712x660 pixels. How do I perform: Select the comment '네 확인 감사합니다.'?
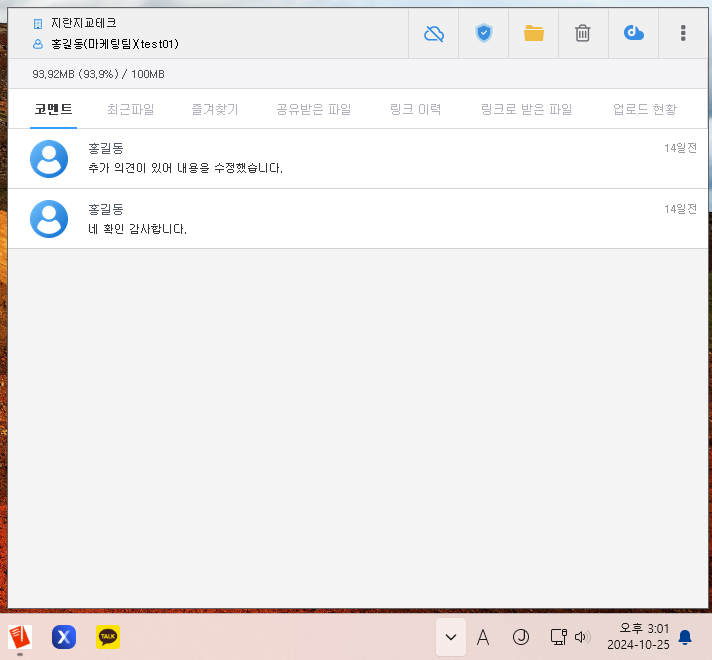click(138, 229)
